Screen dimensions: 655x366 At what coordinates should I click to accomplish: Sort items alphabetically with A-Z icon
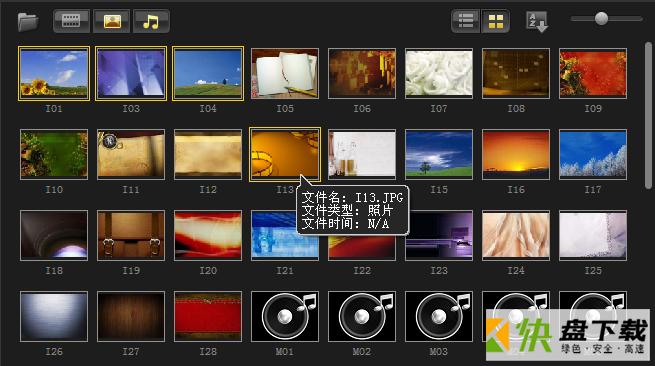[x=536, y=22]
